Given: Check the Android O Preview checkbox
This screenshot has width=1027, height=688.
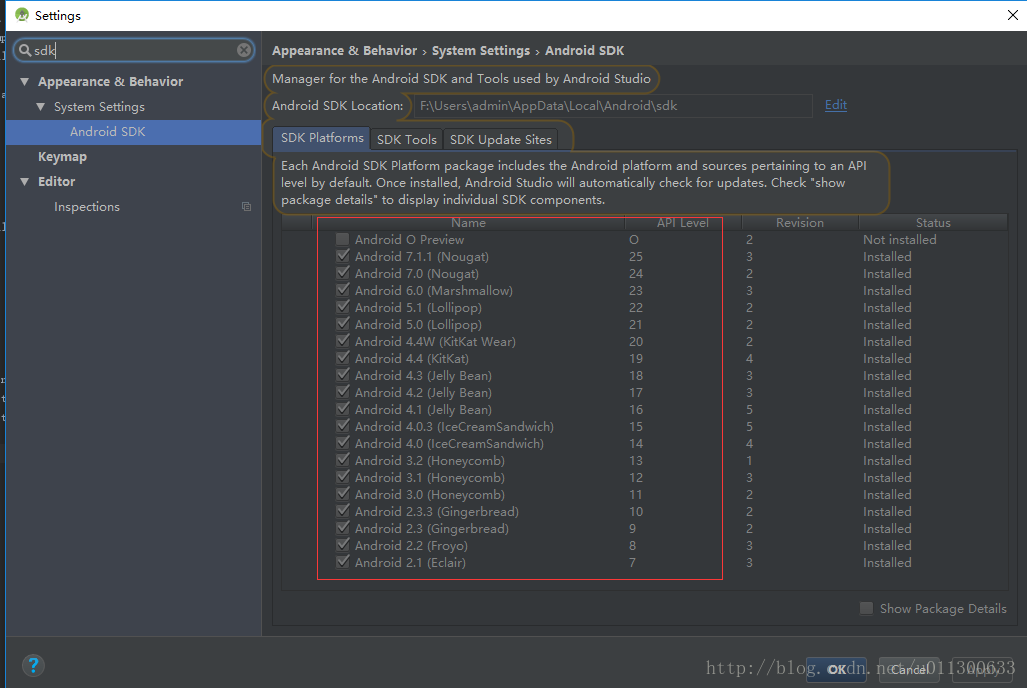Looking at the screenshot, I should [343, 239].
